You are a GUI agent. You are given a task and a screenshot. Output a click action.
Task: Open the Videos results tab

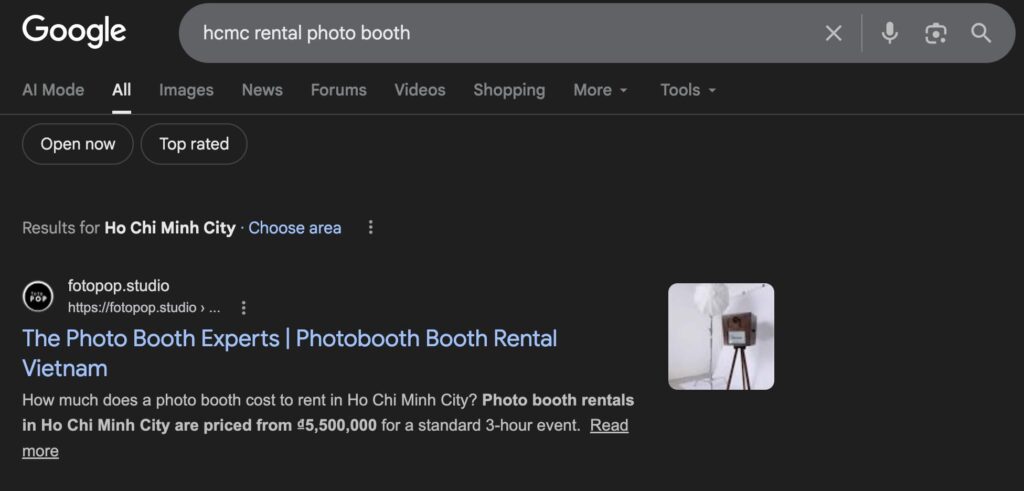coord(419,90)
